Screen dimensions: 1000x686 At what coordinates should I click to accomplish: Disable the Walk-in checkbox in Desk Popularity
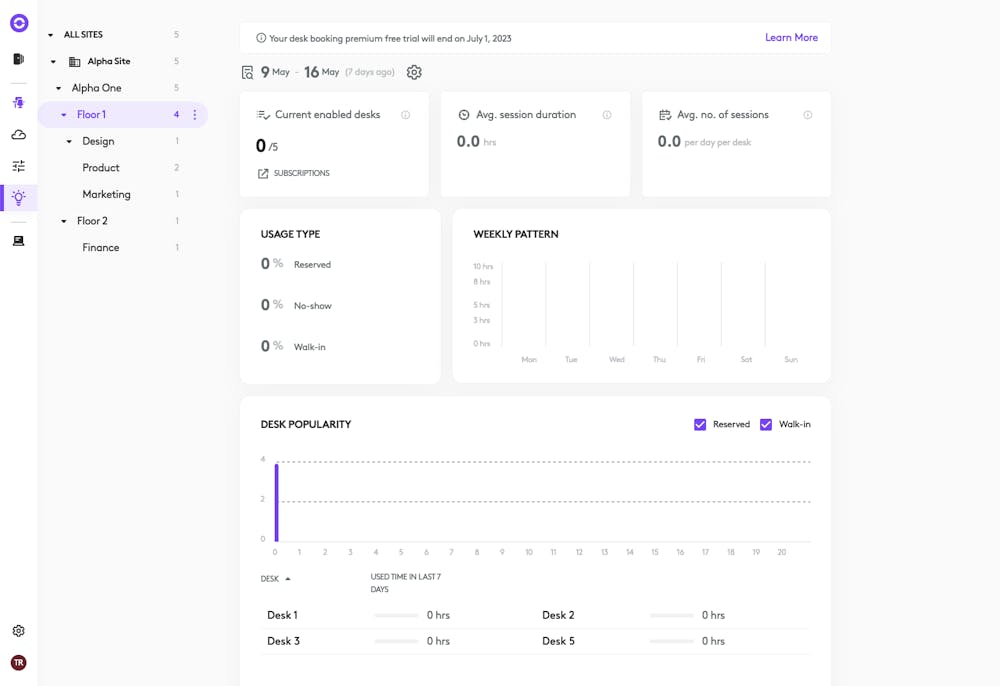coord(766,424)
